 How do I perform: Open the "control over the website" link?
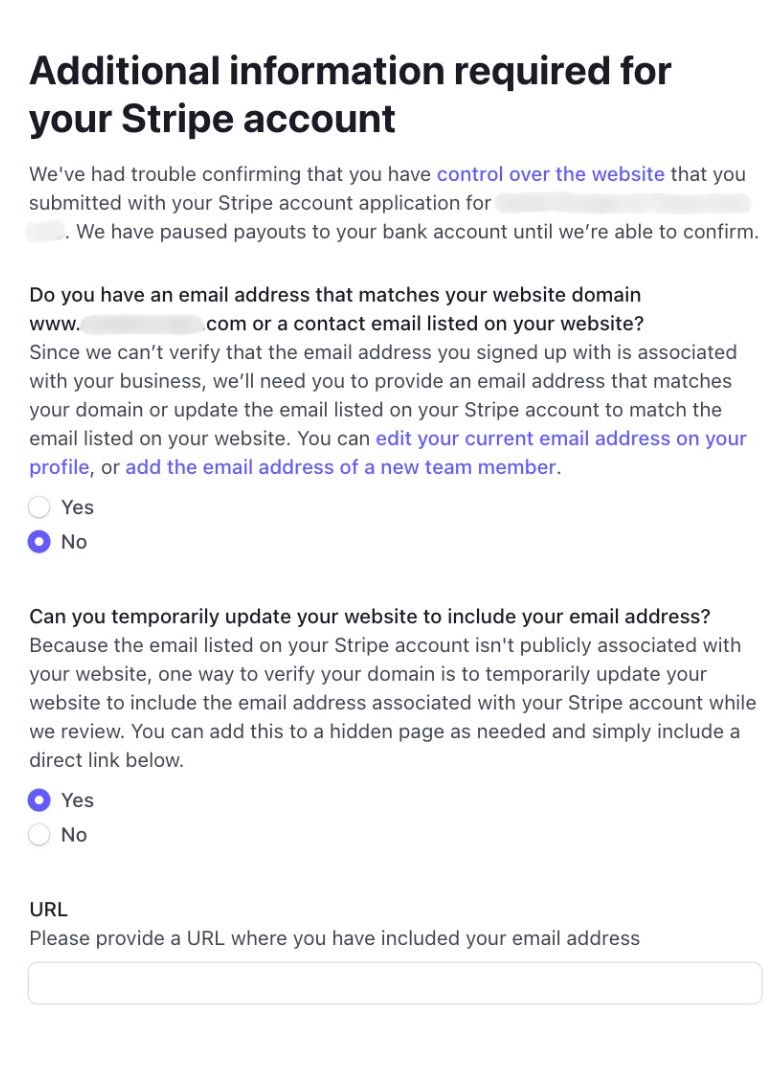click(x=549, y=174)
